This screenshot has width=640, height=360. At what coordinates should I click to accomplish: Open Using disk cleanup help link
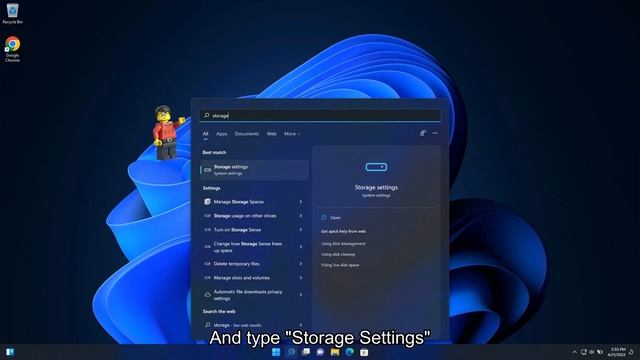coord(338,254)
